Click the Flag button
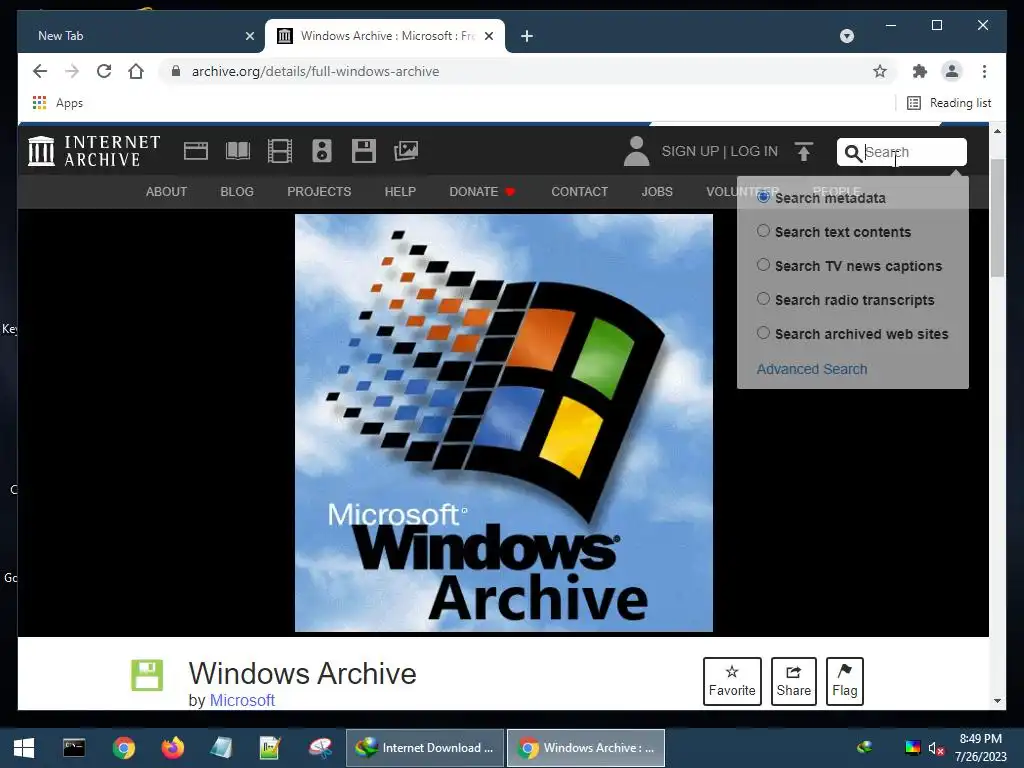Image resolution: width=1024 pixels, height=768 pixels. [x=844, y=681]
